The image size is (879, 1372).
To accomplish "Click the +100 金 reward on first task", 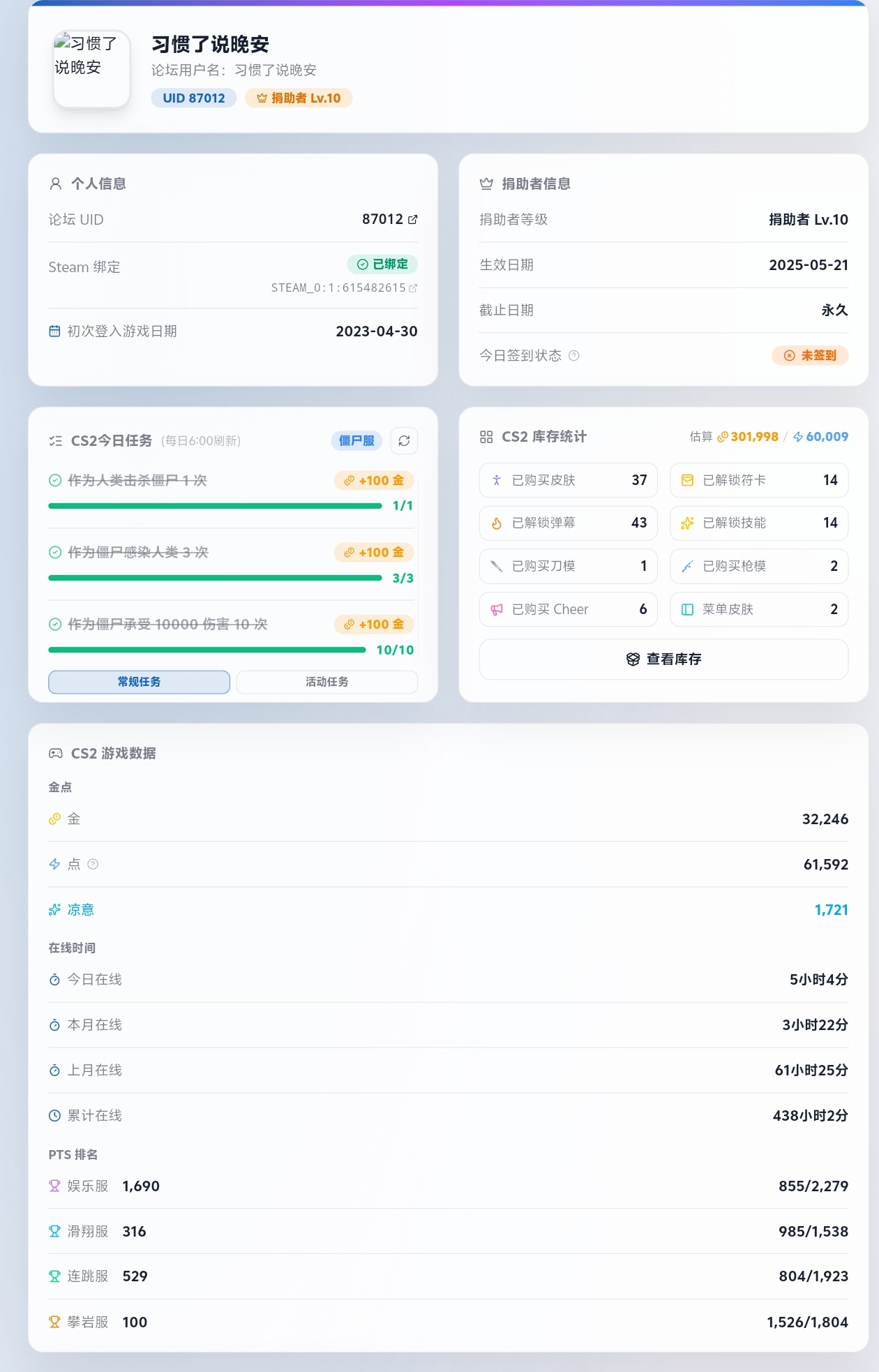I will point(374,481).
